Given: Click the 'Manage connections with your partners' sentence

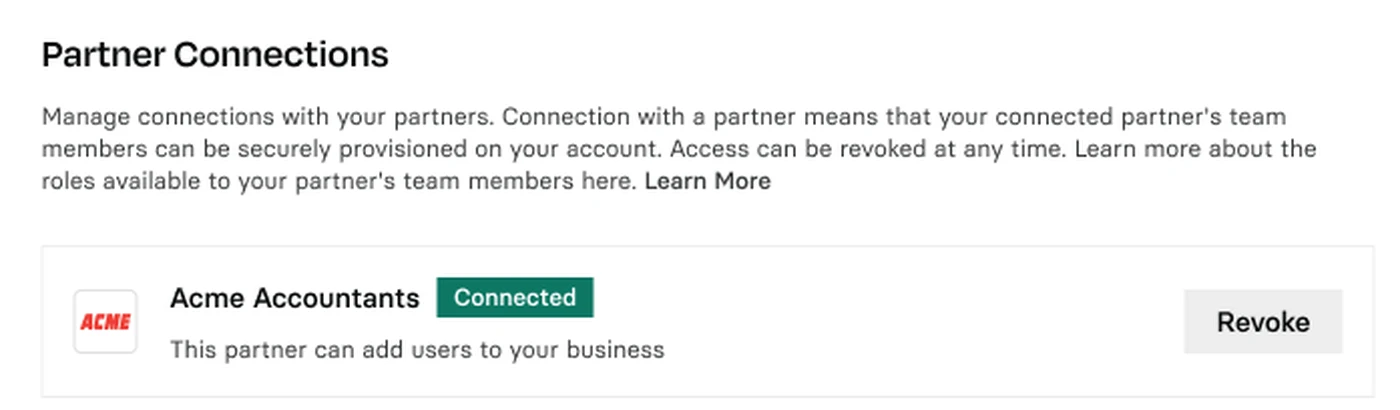Looking at the screenshot, I should point(269,117).
